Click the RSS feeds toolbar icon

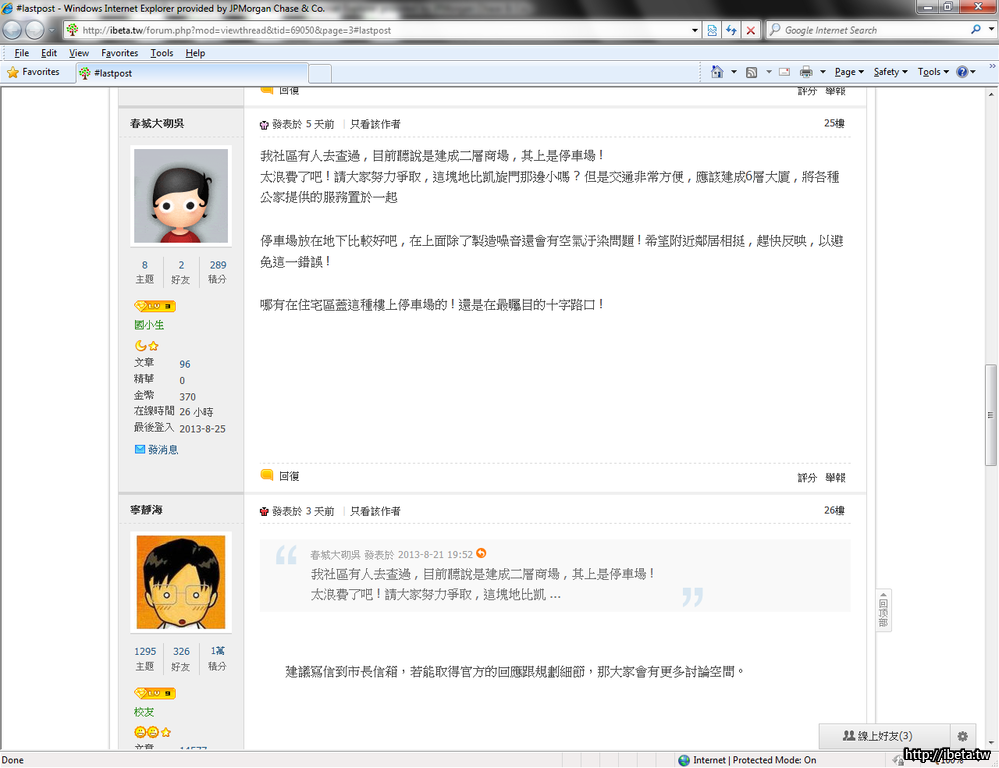pyautogui.click(x=751, y=72)
